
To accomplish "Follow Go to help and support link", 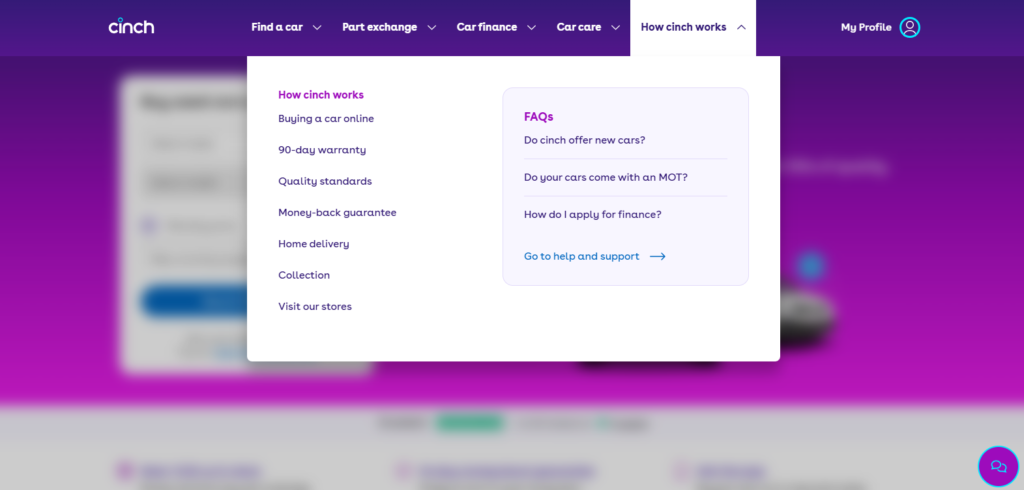I will click(x=581, y=256).
